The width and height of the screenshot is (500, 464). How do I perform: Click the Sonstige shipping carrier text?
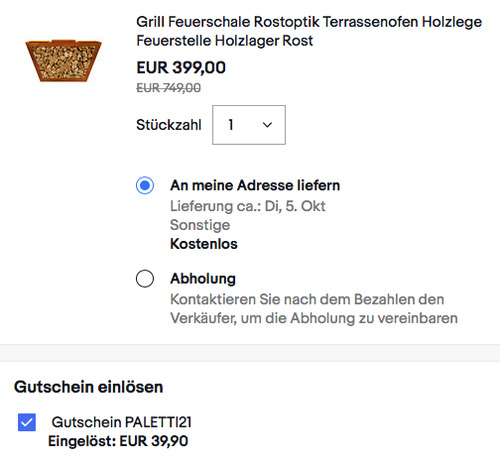coord(200,225)
